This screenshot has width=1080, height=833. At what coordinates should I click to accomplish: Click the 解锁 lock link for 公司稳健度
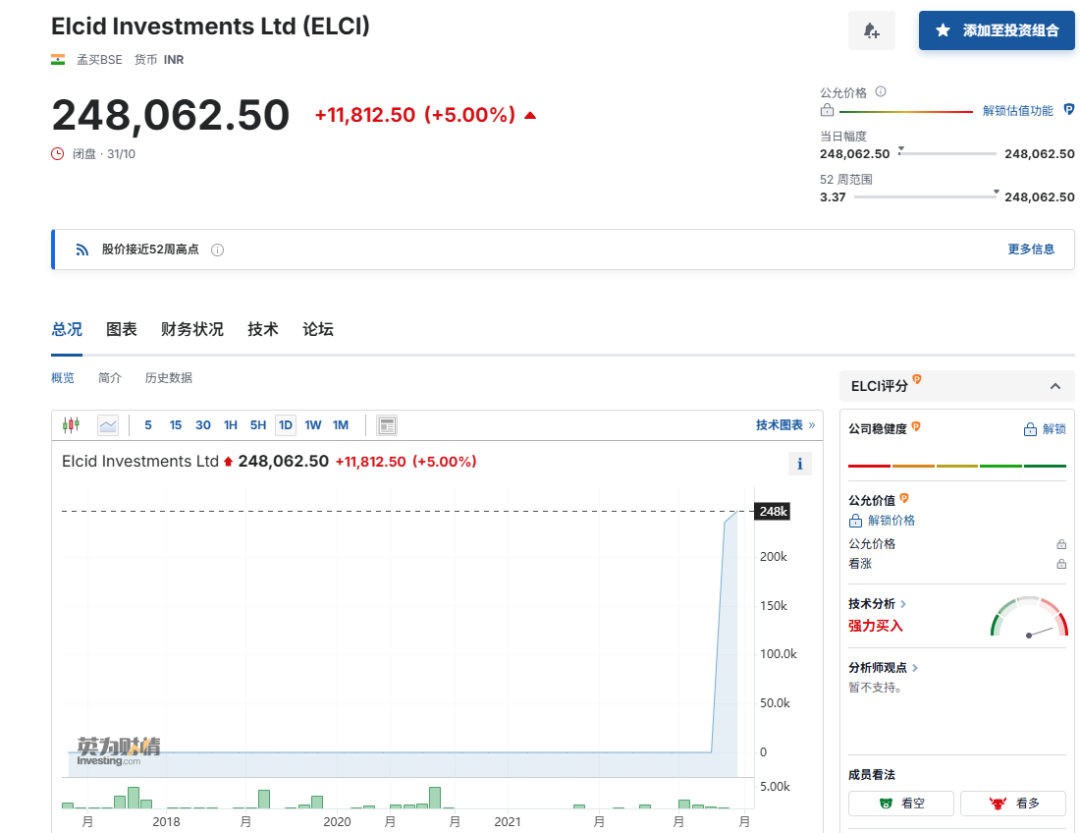[1045, 429]
